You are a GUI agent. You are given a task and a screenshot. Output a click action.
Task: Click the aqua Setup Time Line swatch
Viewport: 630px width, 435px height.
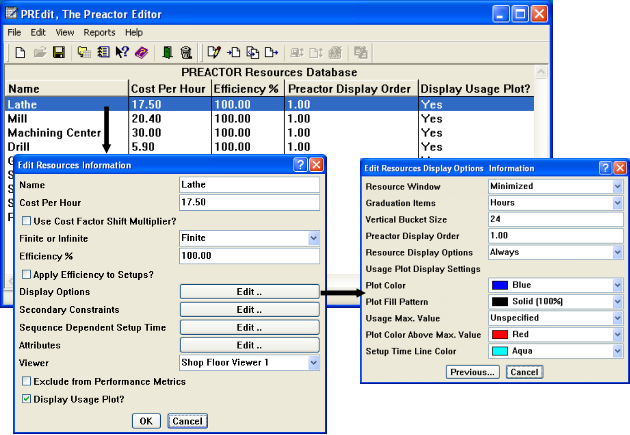(500, 351)
